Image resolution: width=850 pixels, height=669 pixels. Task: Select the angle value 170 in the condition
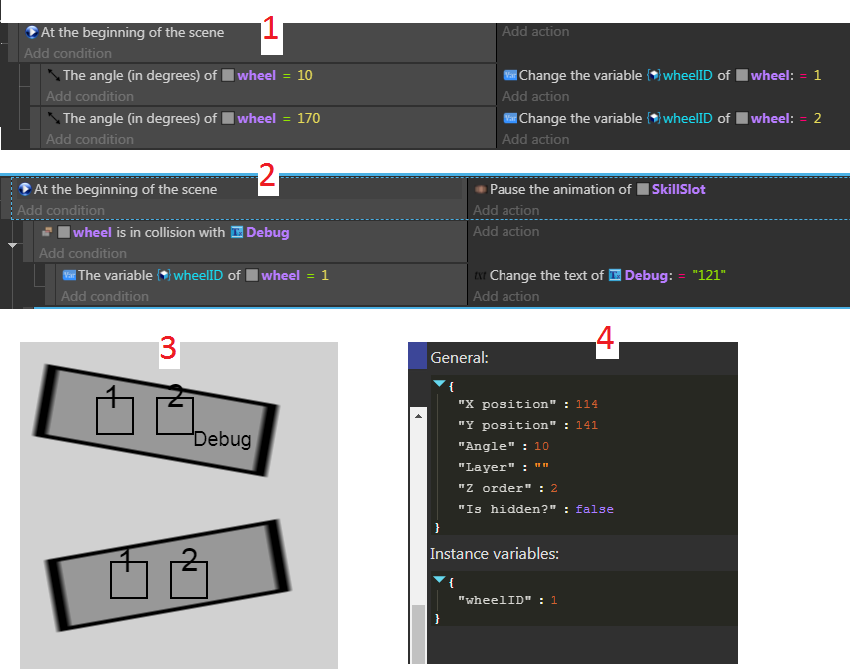(308, 118)
